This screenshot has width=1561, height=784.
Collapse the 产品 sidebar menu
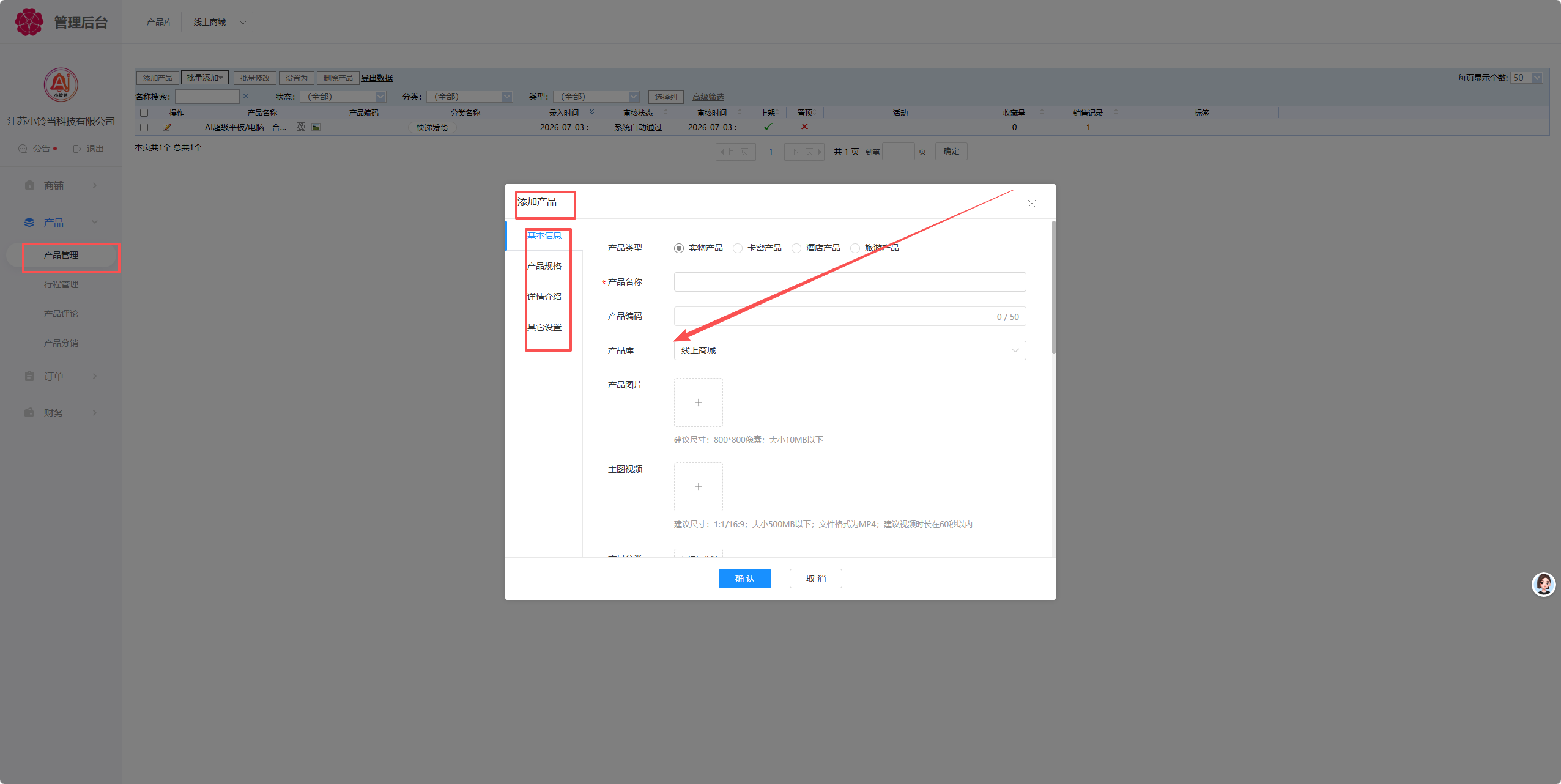[61, 222]
